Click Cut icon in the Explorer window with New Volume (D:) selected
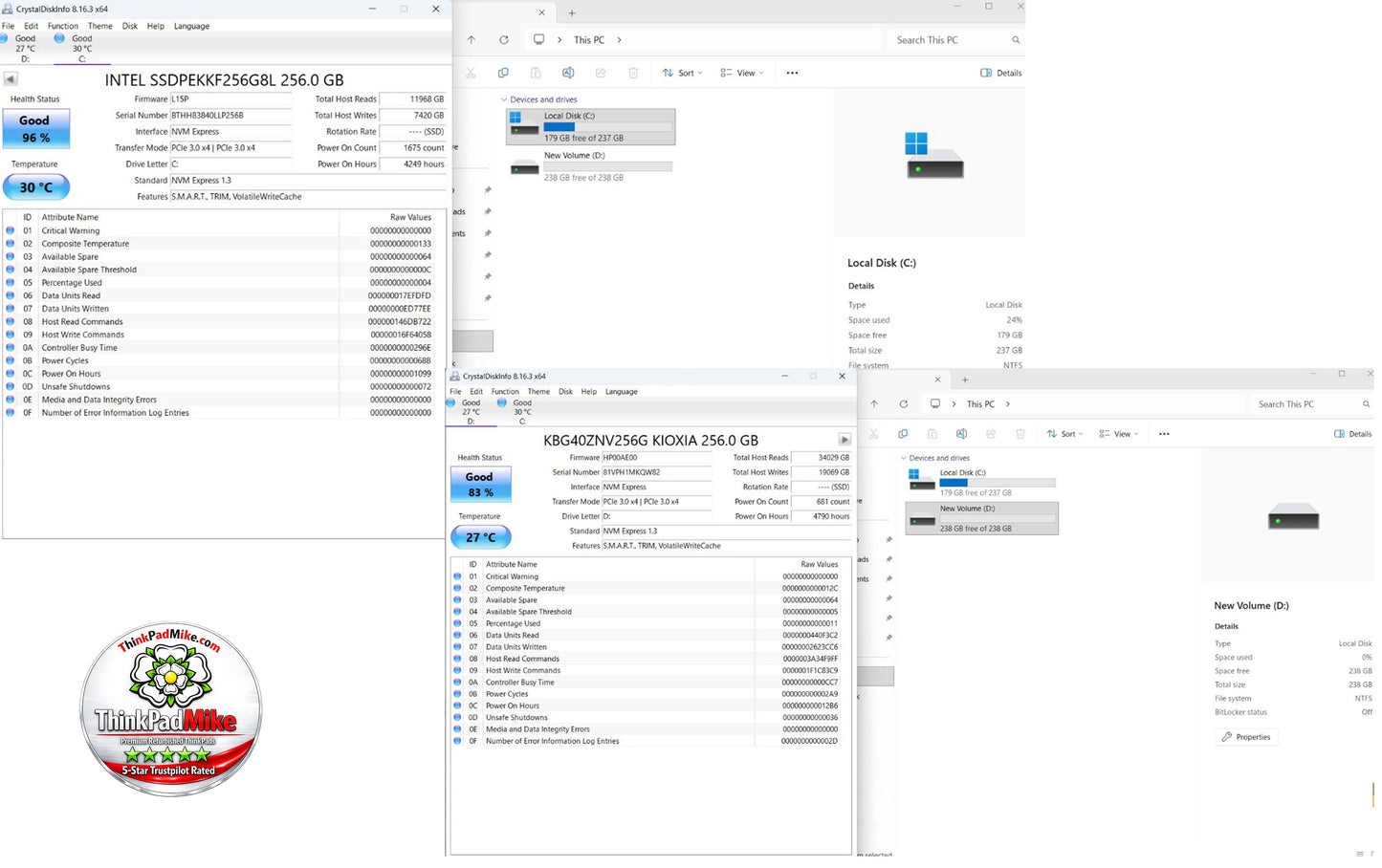The height and width of the screenshot is (868, 1382). pyautogui.click(x=873, y=434)
